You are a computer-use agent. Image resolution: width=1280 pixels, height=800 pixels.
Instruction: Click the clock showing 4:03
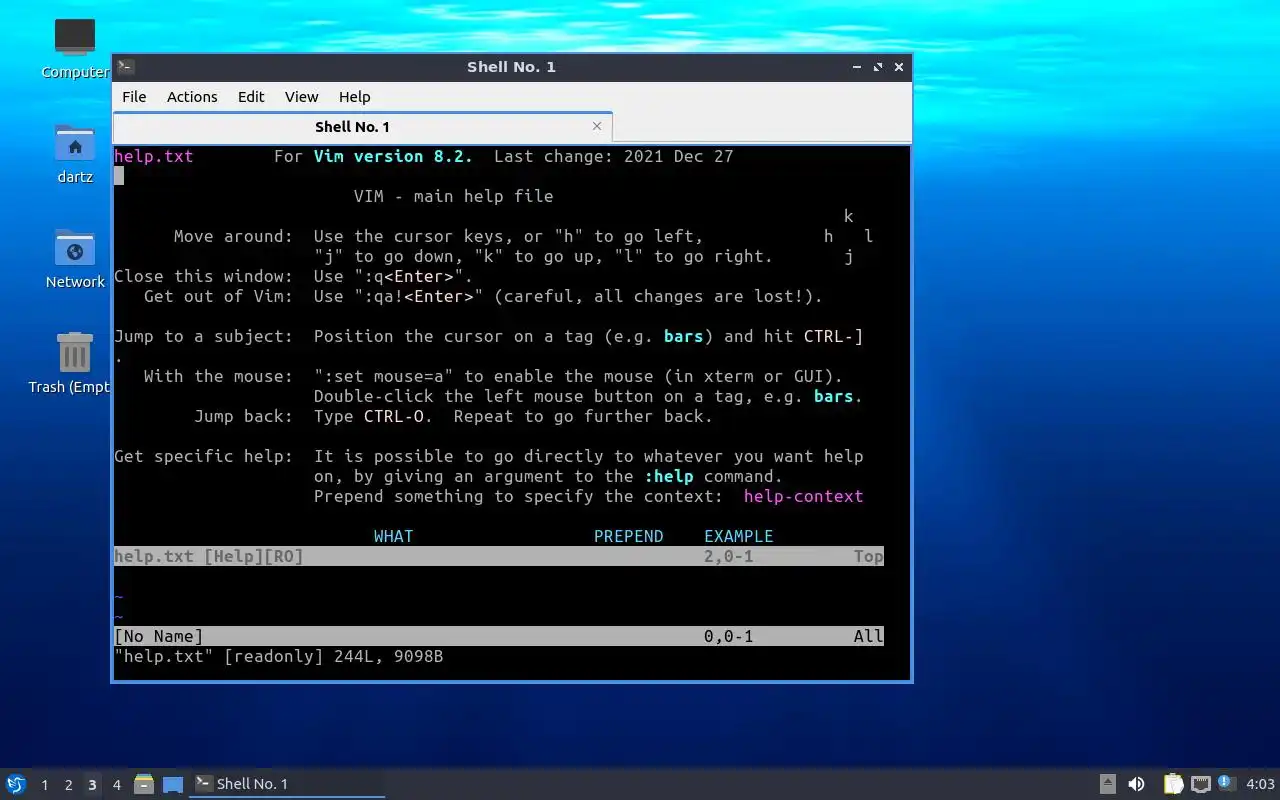pyautogui.click(x=1260, y=784)
